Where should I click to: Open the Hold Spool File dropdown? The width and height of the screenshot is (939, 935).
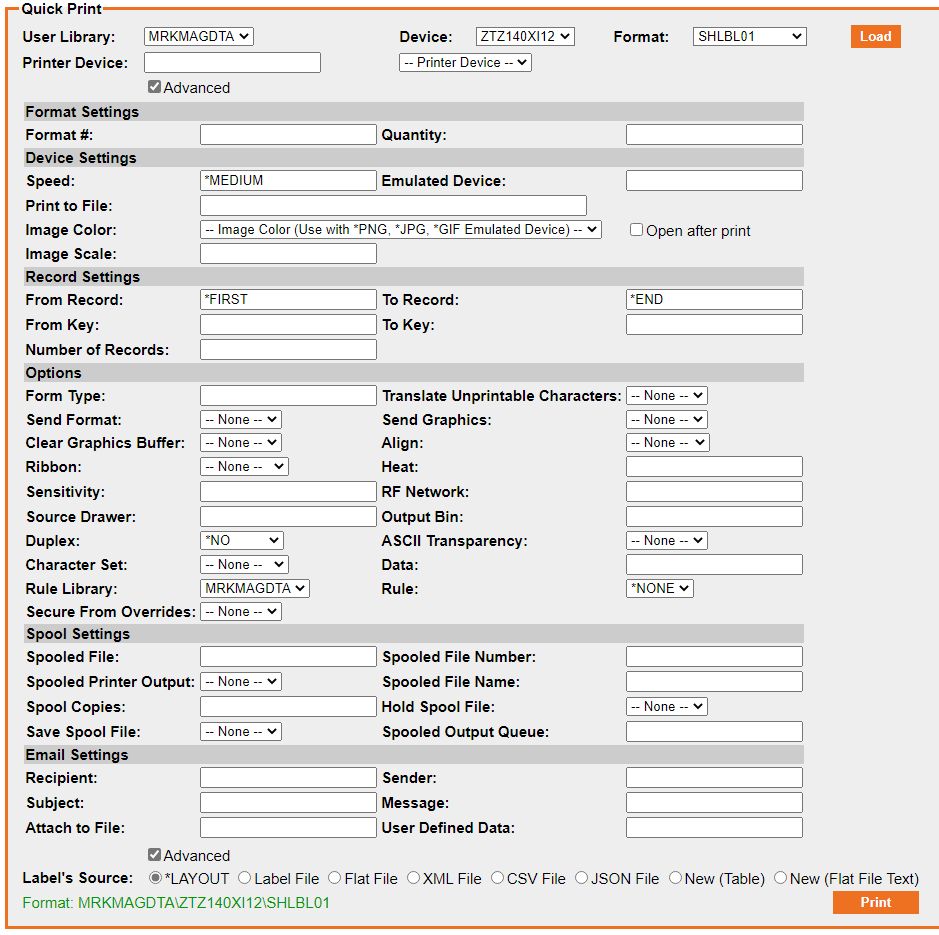pyautogui.click(x=667, y=706)
